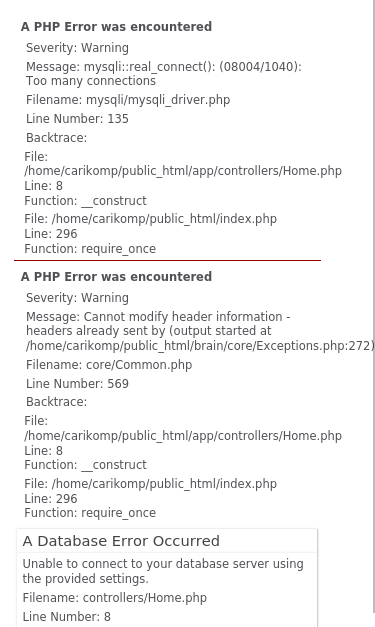Screen dimensions: 375x627
Task: Click the second "Line: 296" text
Action: click(51, 499)
